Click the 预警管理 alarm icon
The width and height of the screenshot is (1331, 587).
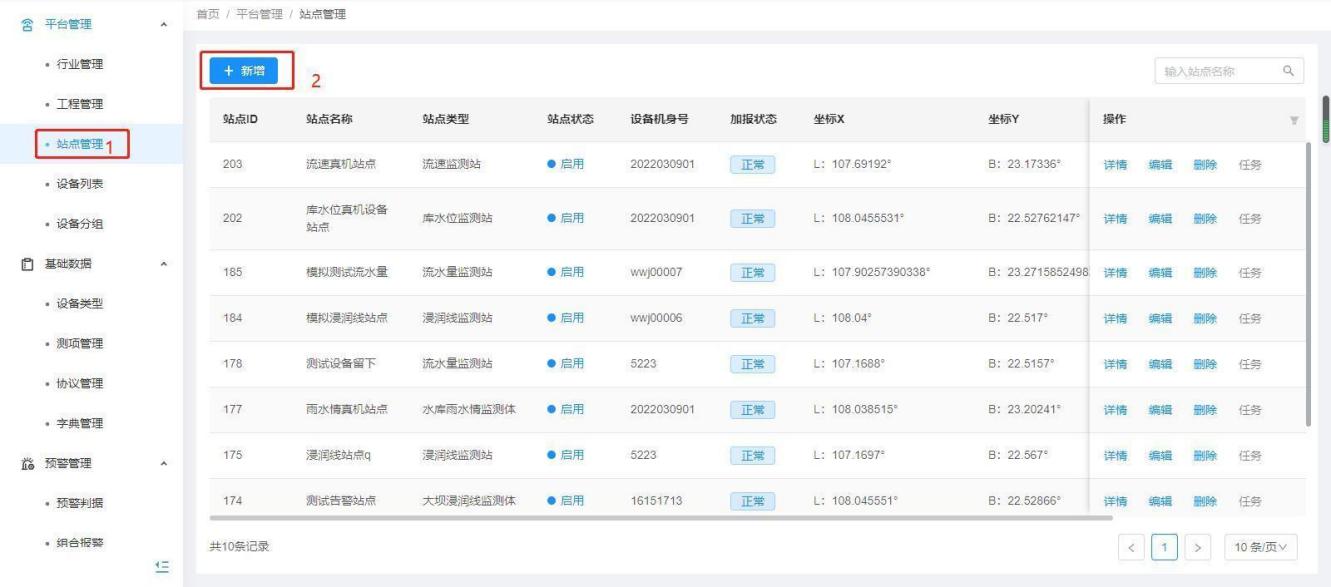[28, 463]
